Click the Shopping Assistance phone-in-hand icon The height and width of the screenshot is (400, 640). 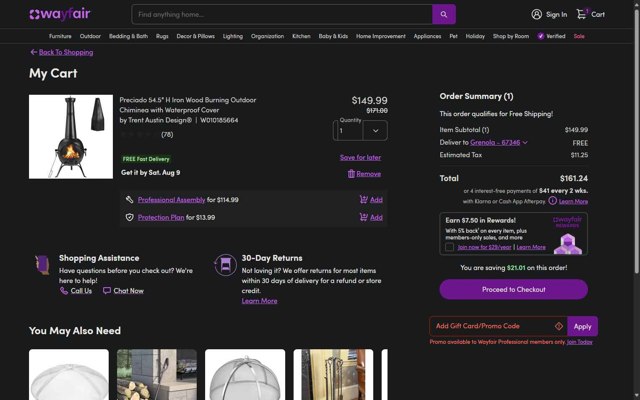pyautogui.click(x=42, y=265)
